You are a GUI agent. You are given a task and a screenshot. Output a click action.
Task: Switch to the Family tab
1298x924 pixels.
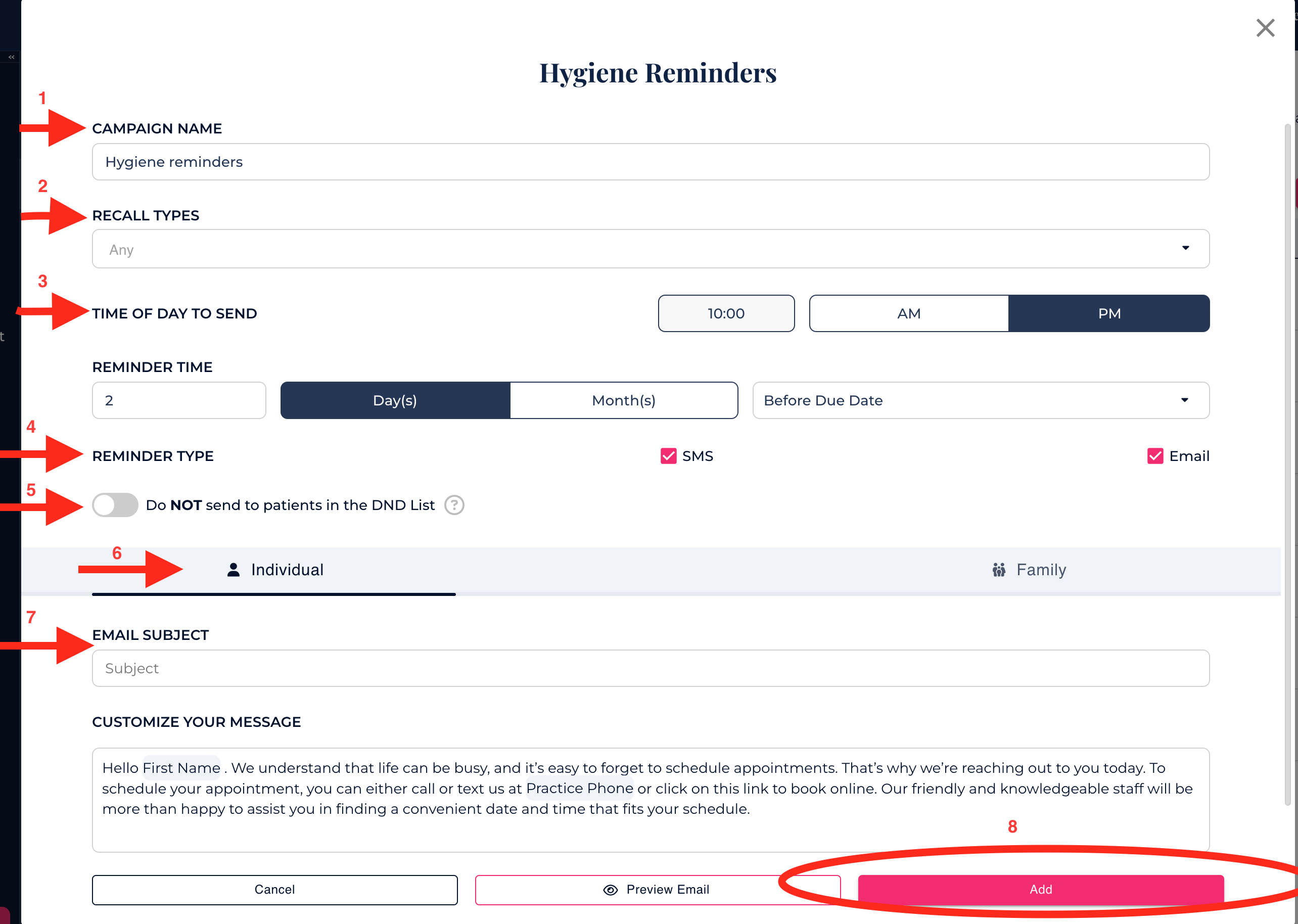(x=1029, y=570)
